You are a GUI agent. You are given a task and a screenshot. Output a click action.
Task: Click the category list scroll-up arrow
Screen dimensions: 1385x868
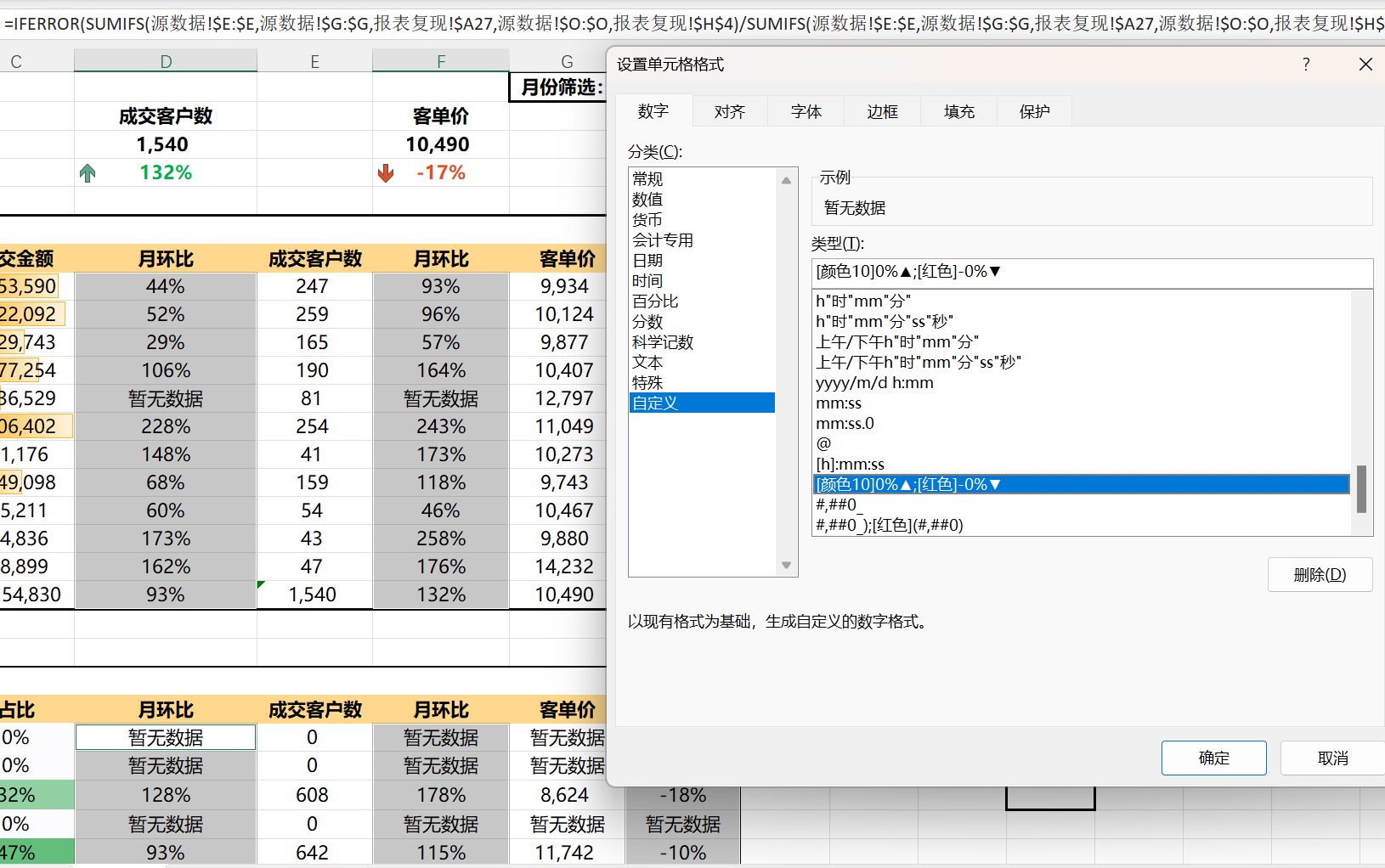tap(786, 179)
